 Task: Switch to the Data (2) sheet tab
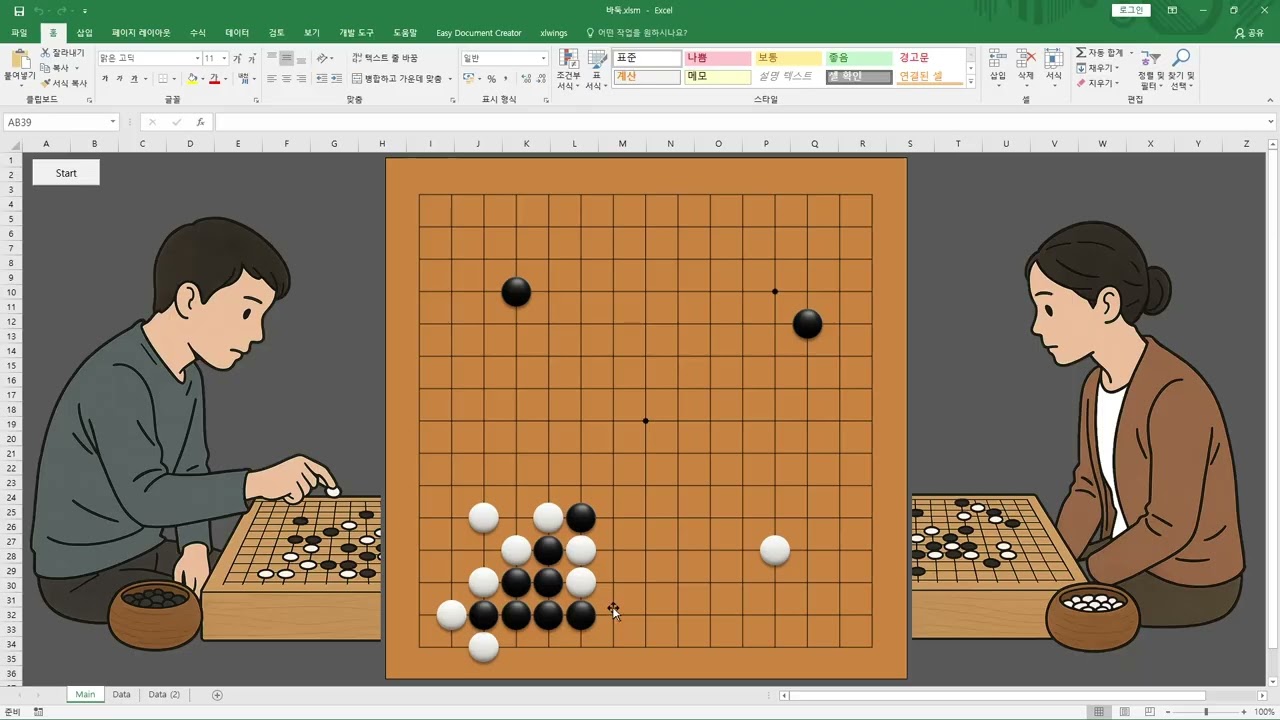164,694
